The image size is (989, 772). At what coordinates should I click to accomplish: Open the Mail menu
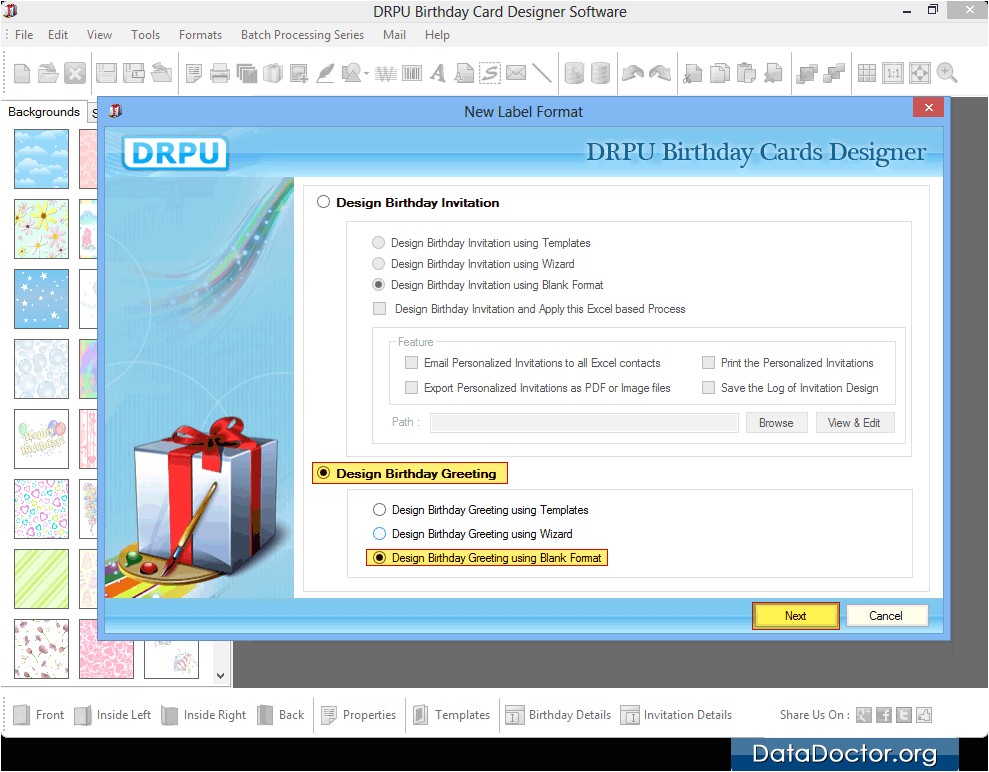click(x=393, y=34)
